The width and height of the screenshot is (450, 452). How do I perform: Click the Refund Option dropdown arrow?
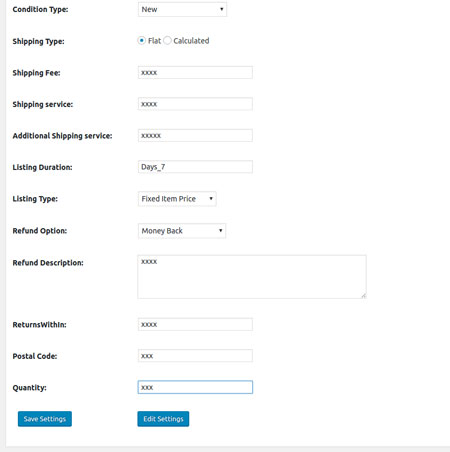click(220, 231)
